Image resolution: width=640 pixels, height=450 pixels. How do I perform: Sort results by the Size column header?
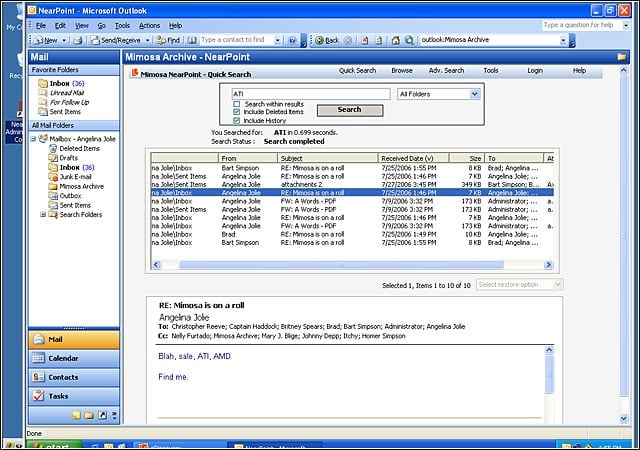click(x=467, y=158)
